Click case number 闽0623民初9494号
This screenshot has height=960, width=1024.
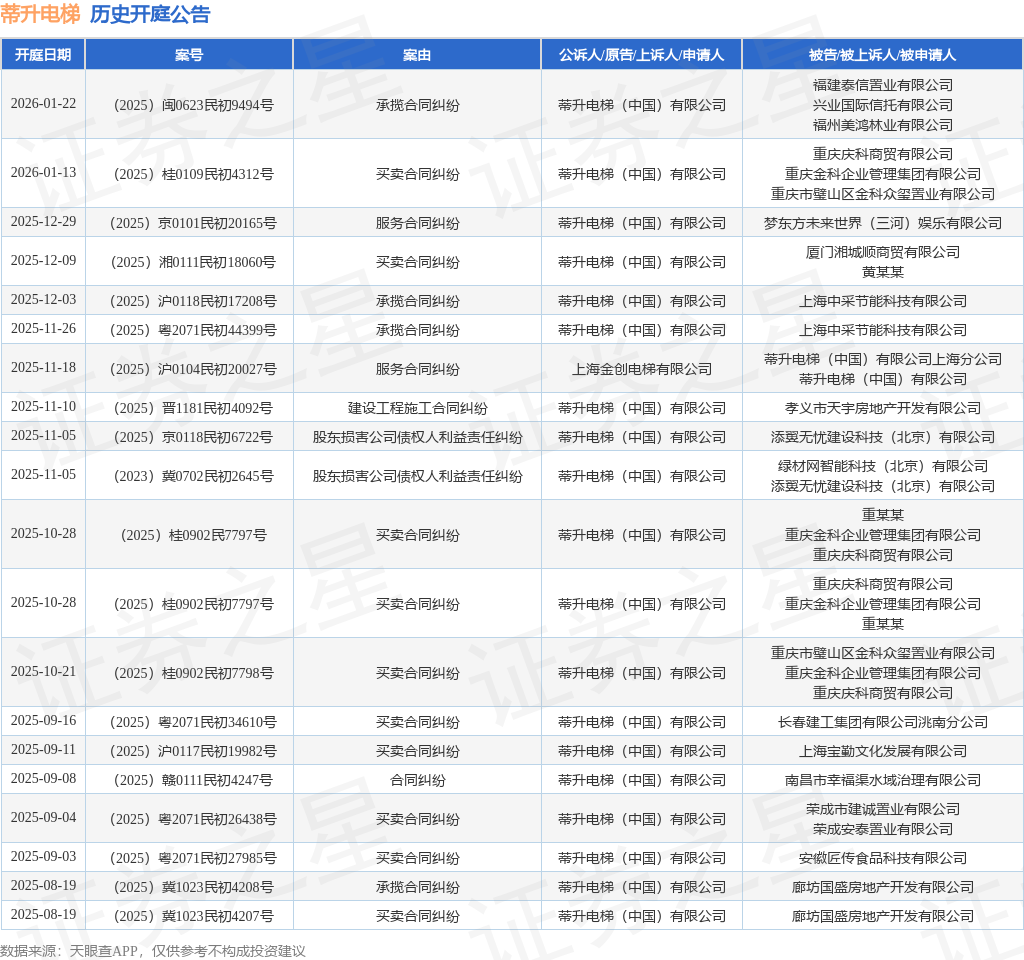click(x=193, y=105)
